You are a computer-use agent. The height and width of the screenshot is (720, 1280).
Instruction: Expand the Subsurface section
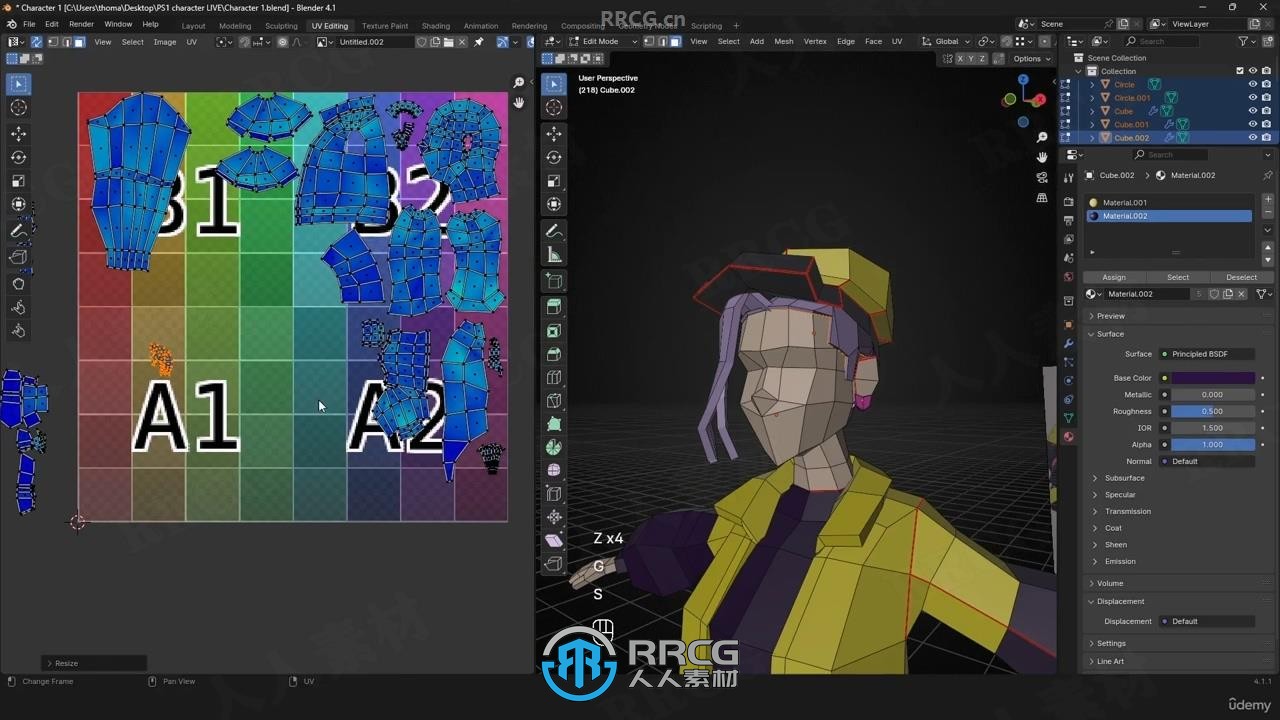coord(1124,478)
